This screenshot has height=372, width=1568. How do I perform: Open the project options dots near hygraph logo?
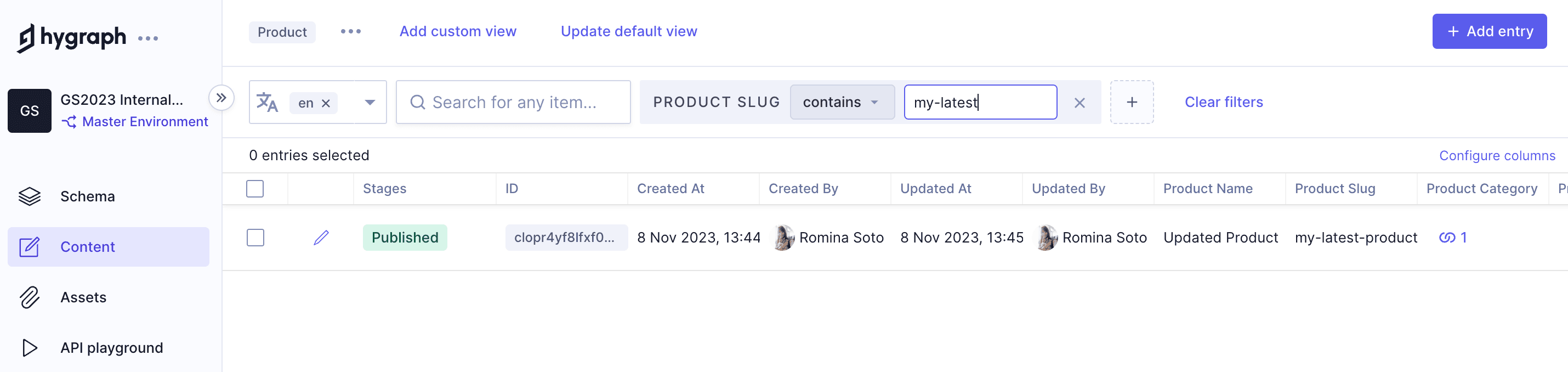[x=148, y=38]
